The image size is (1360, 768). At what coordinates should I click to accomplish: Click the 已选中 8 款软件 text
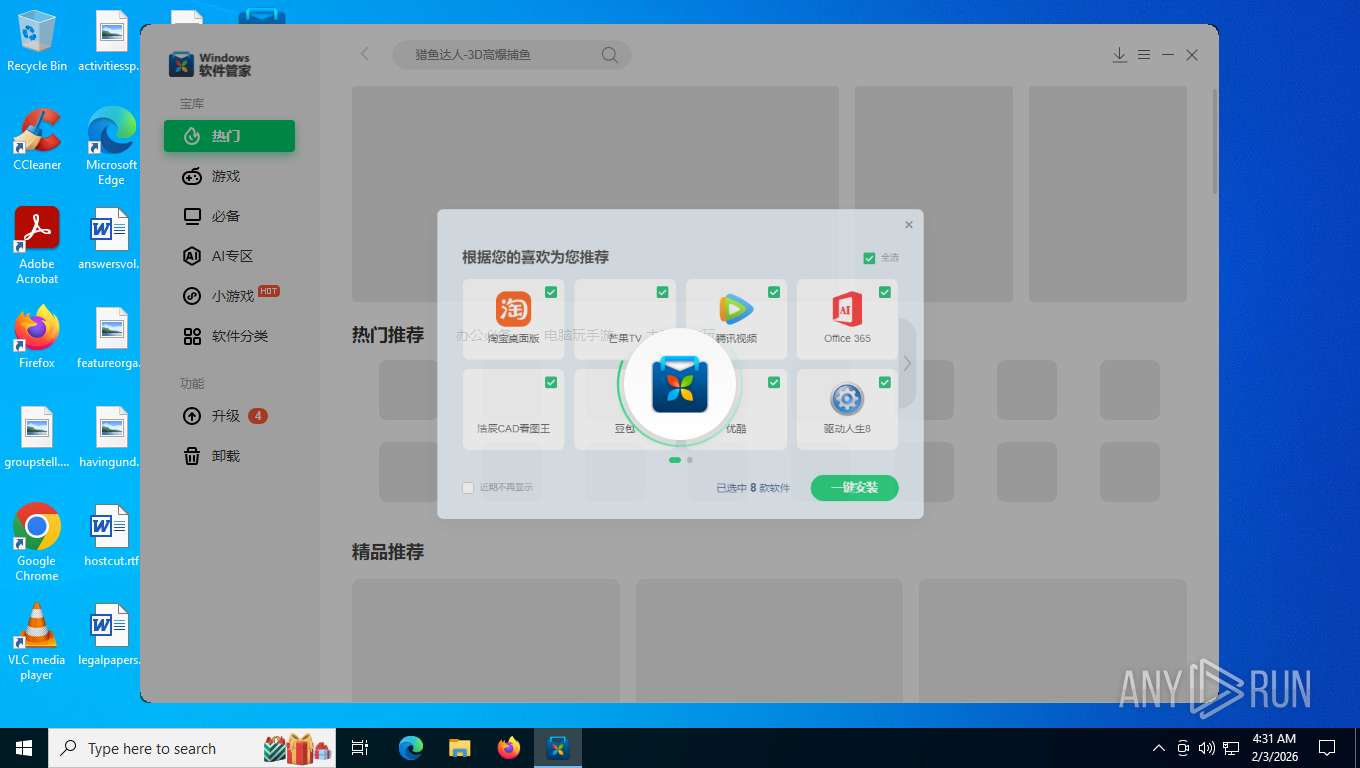(x=753, y=488)
